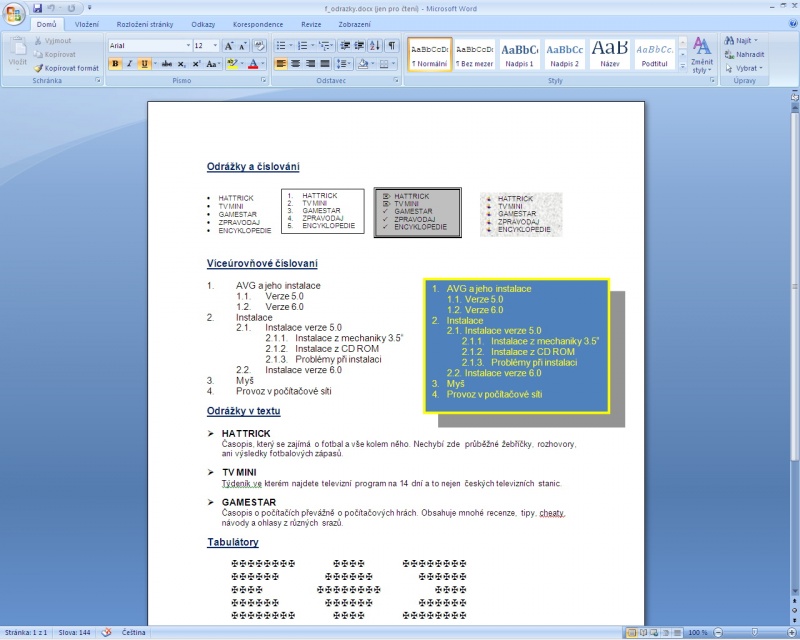
Task: Toggle show paragraph marks ¶
Action: (x=391, y=46)
